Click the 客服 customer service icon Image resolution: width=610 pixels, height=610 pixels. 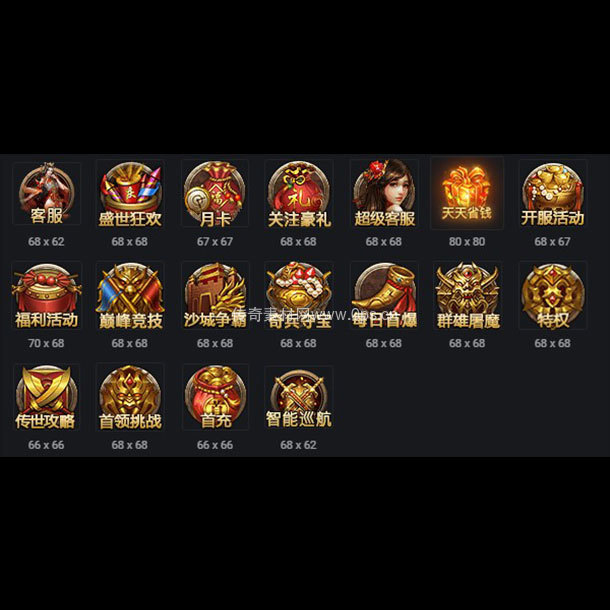[46, 193]
